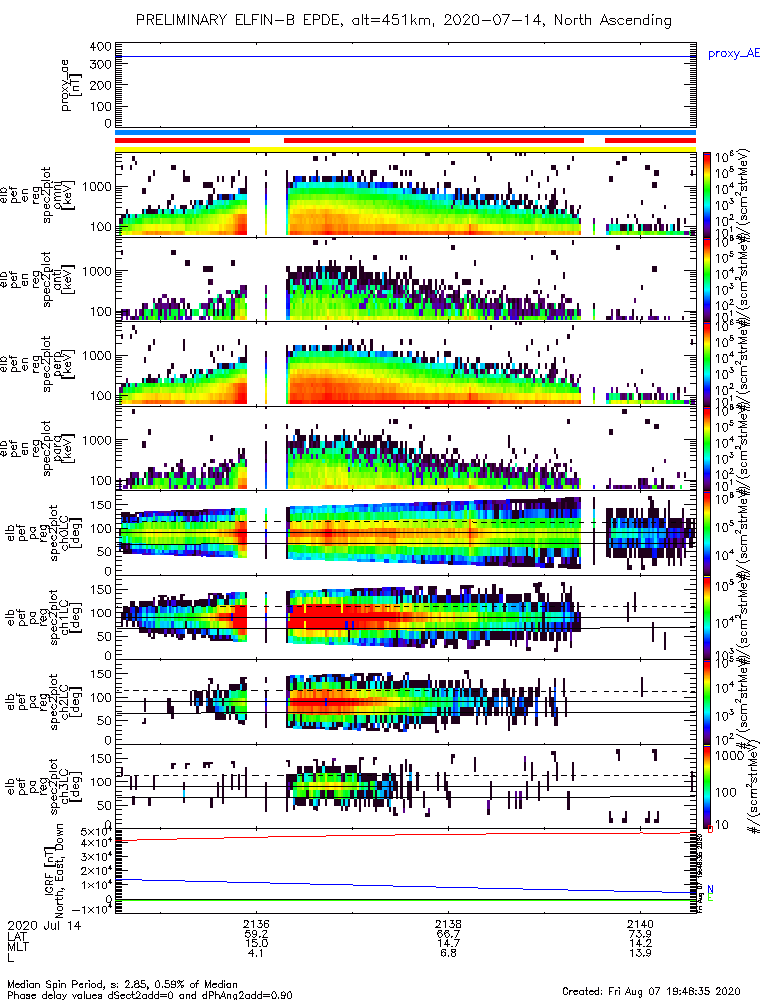Click the perp energy spectrogram panel
Viewport: 775px width, 1000px height.
pos(406,364)
